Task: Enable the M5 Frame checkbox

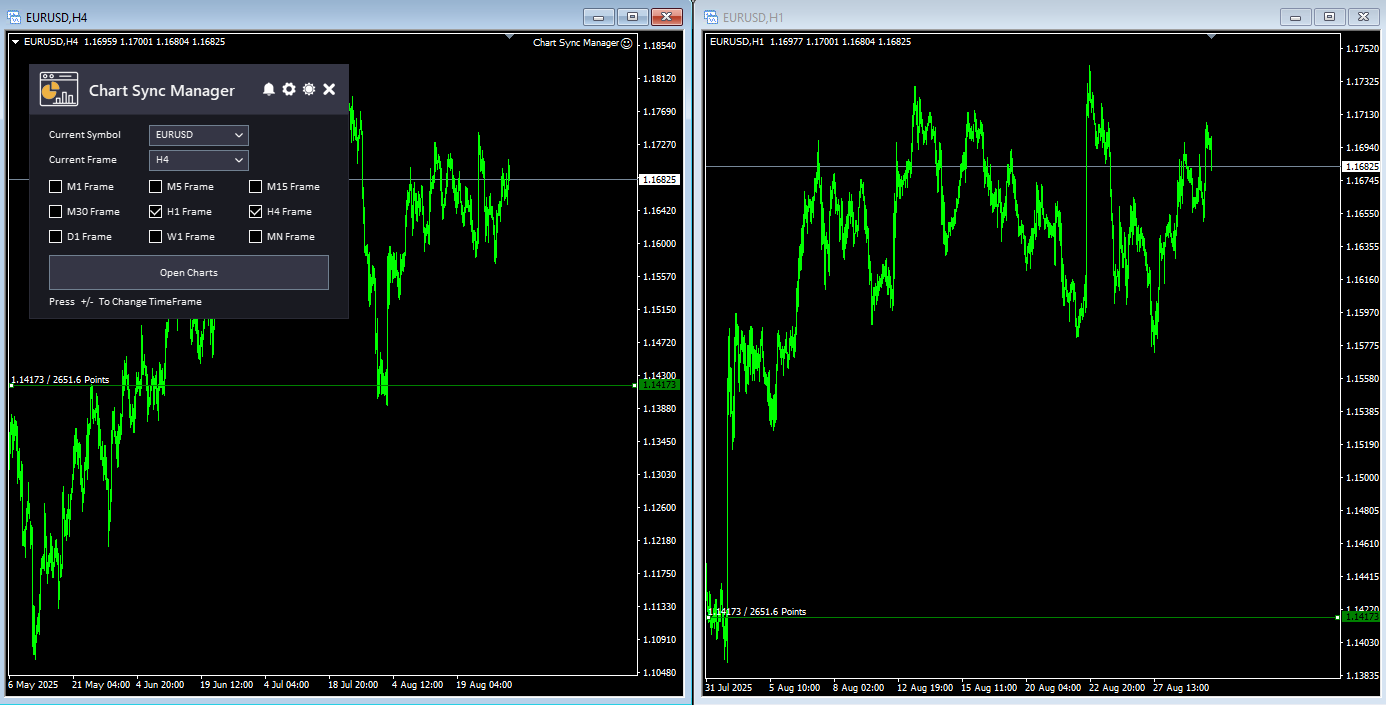Action: click(156, 186)
